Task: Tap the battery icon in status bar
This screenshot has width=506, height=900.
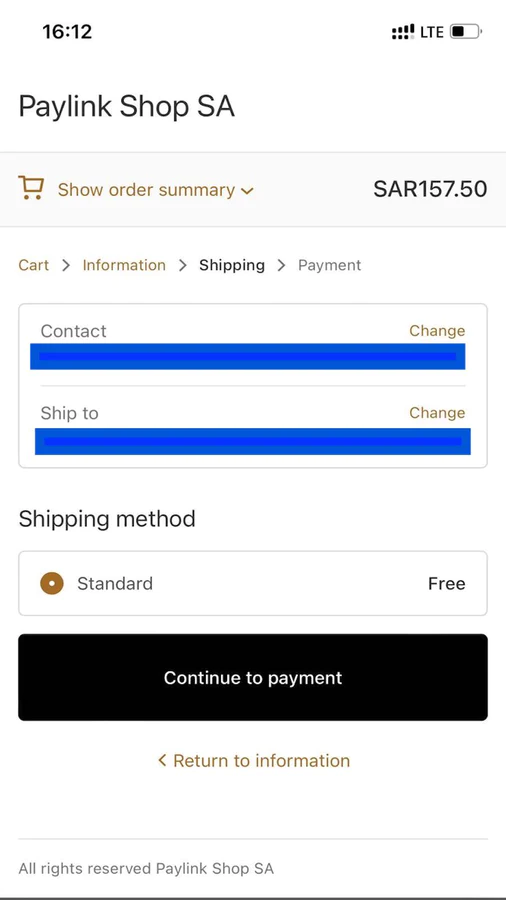Action: pos(466,32)
